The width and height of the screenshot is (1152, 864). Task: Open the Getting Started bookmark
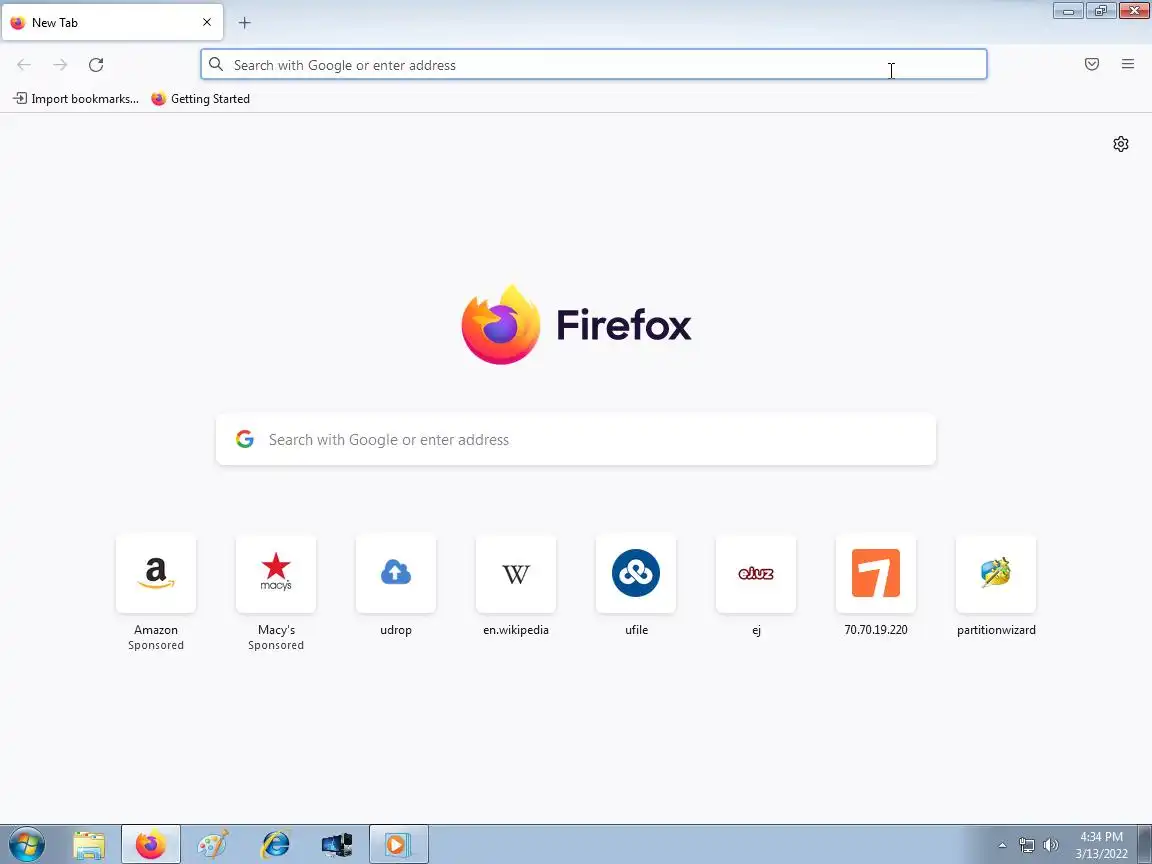click(x=201, y=98)
